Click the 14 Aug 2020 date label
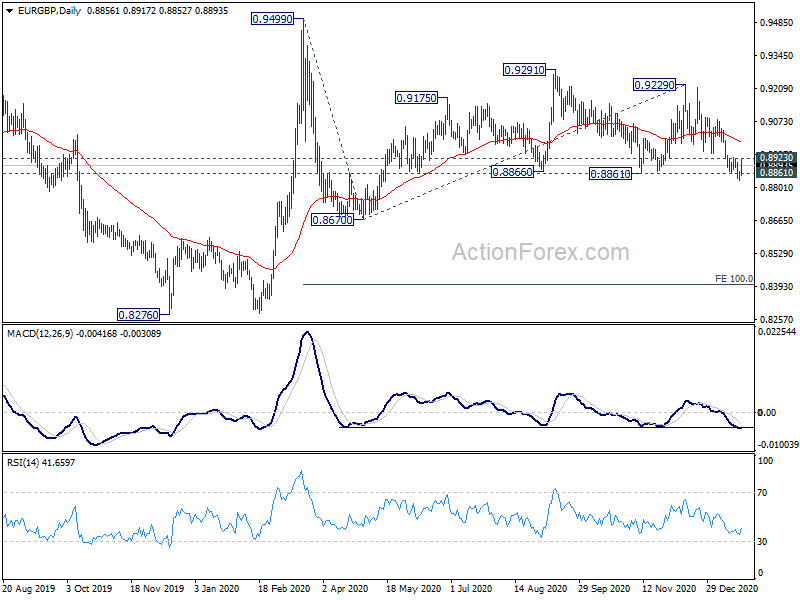The image size is (800, 600). [540, 588]
